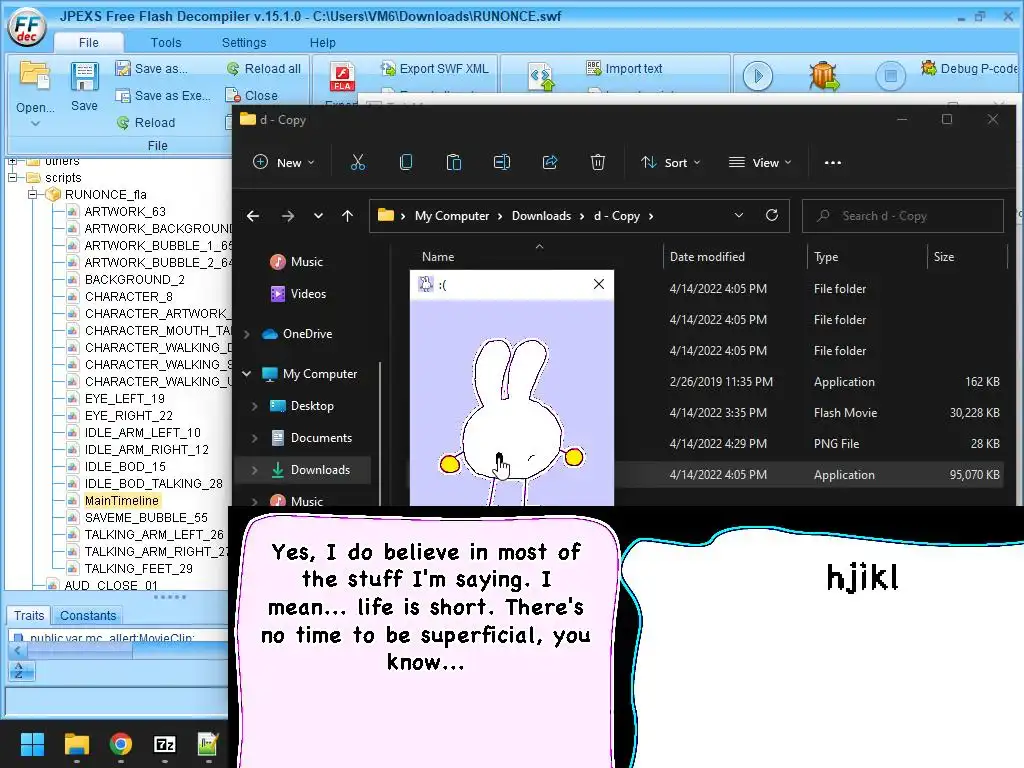Viewport: 1024px width, 768px height.
Task: Open the MainTimeline script
Action: click(x=121, y=500)
